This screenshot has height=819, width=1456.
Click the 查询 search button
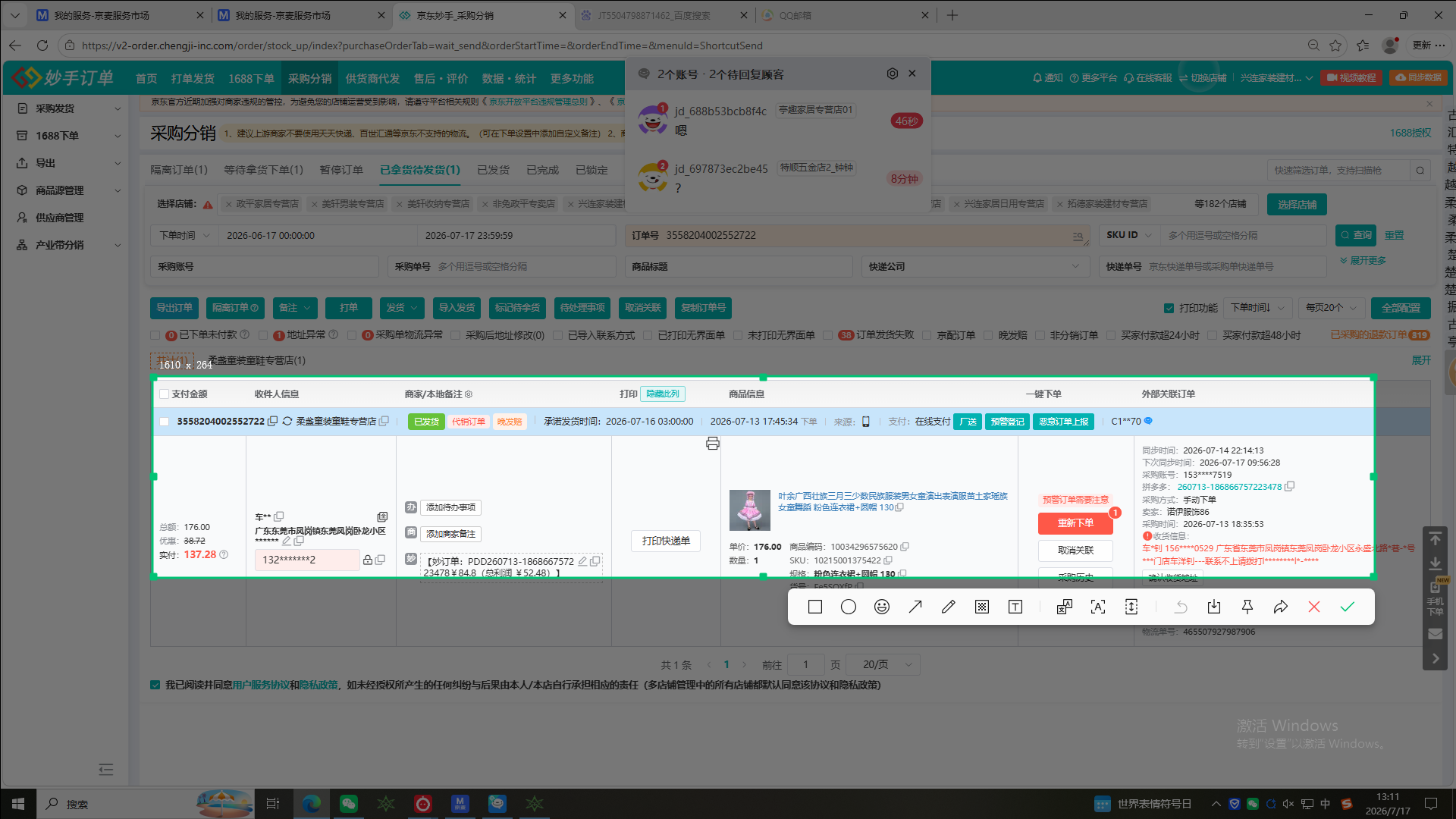(x=1356, y=235)
